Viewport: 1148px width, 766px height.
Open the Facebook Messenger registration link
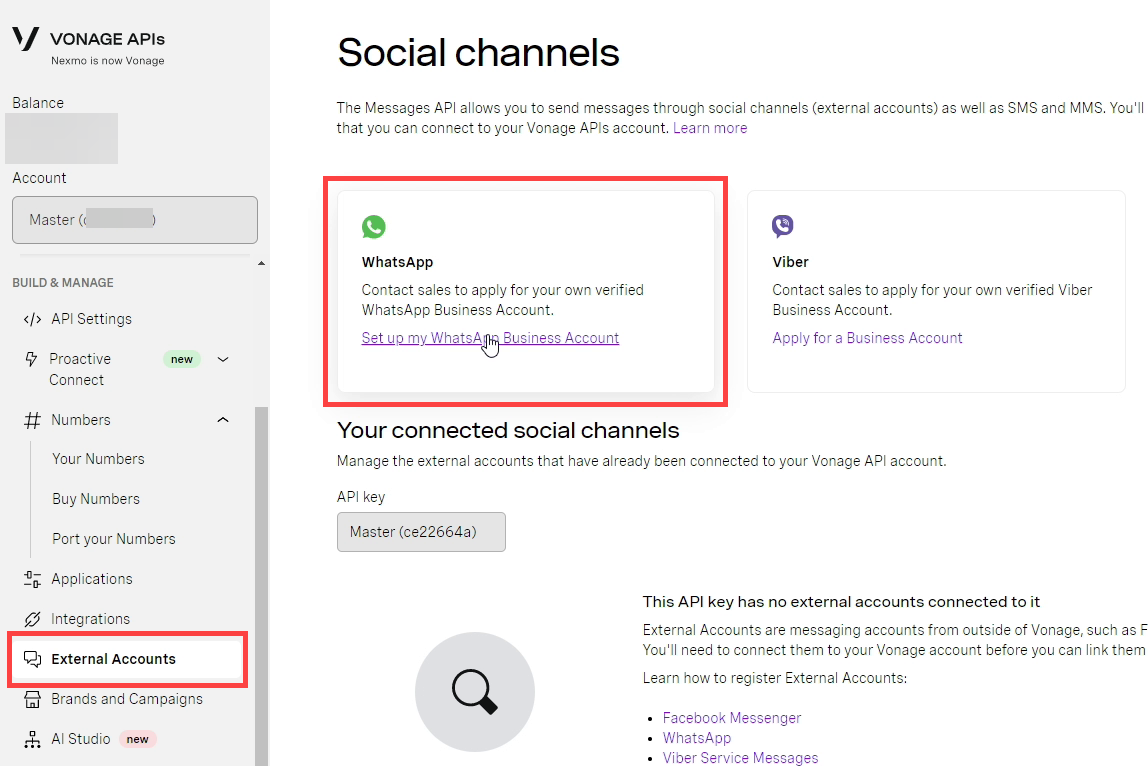731,718
